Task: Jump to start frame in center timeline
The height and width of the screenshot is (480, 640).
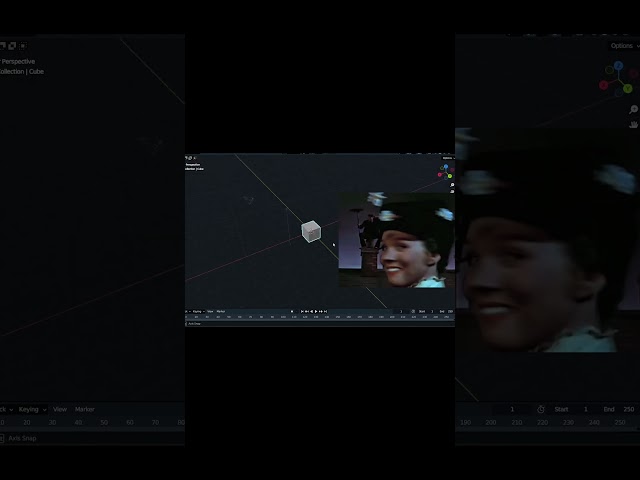Action: click(x=302, y=311)
